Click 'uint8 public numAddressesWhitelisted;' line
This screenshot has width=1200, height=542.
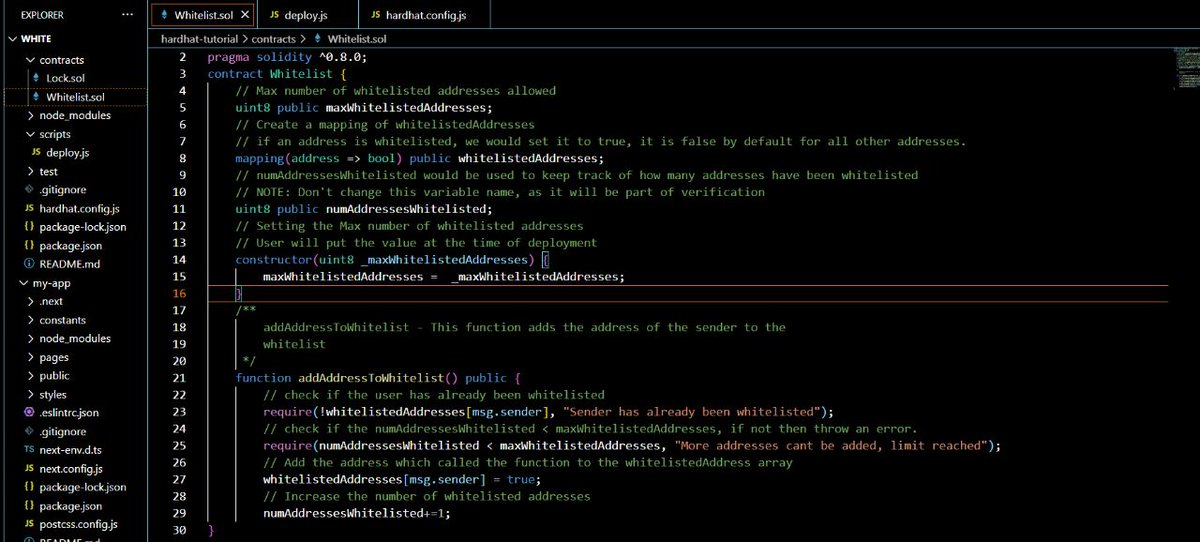click(364, 209)
